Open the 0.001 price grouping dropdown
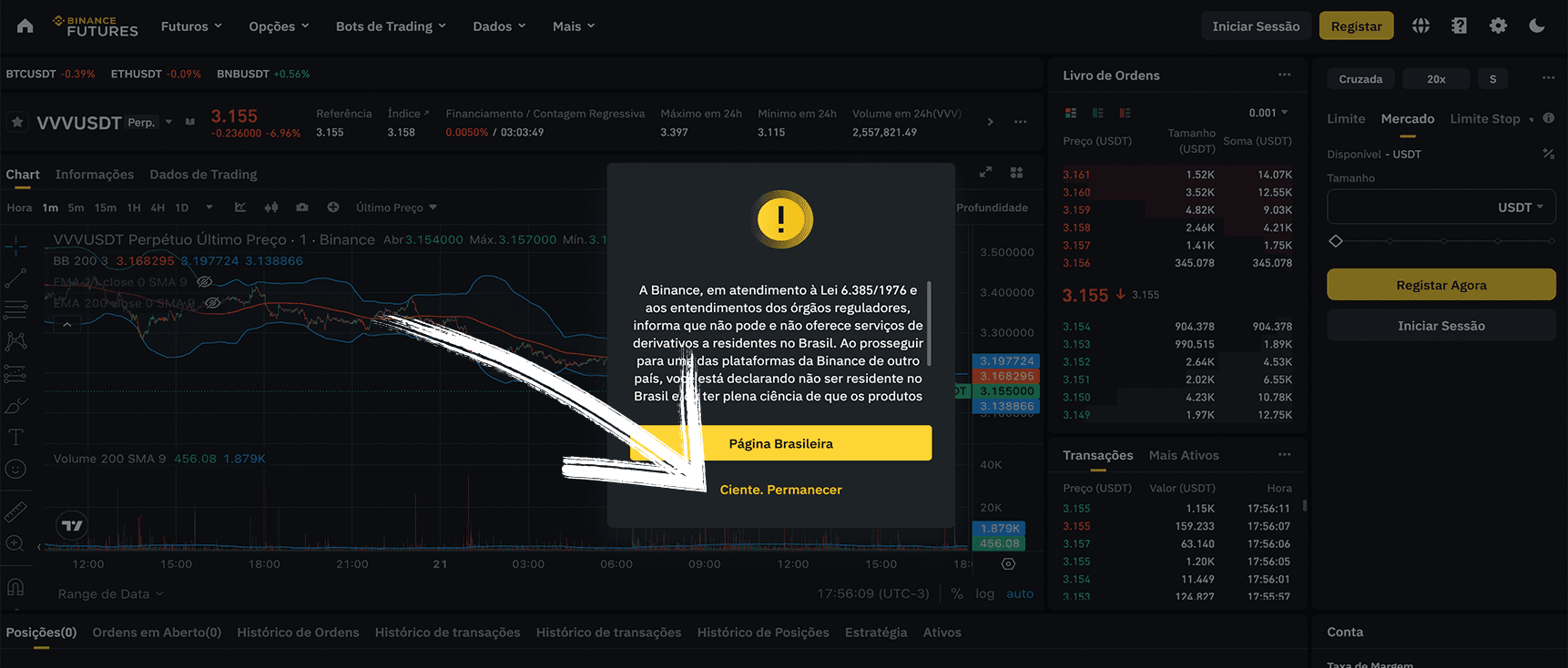The image size is (1568, 668). pos(1268,113)
